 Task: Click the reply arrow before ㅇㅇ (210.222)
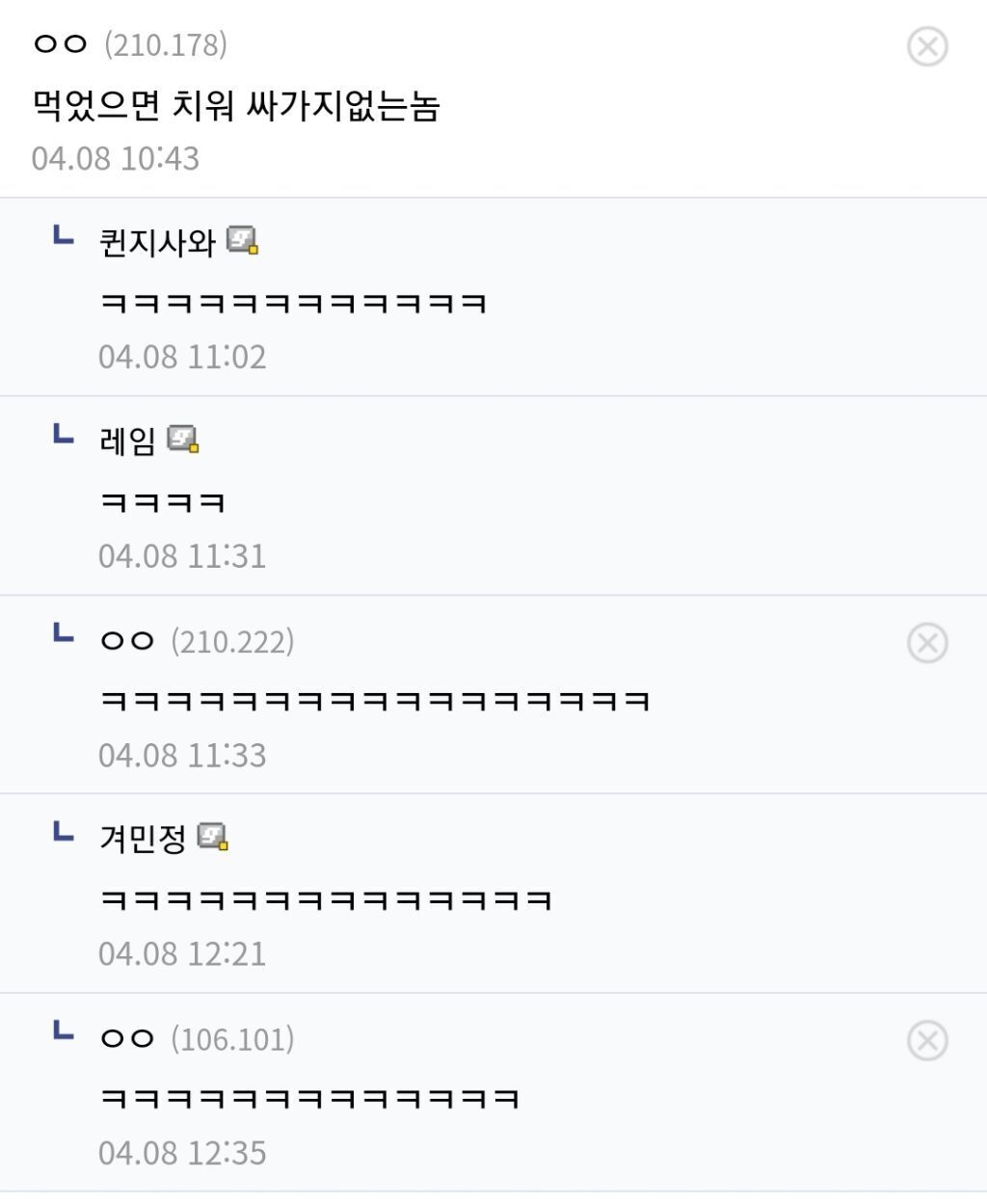(63, 632)
